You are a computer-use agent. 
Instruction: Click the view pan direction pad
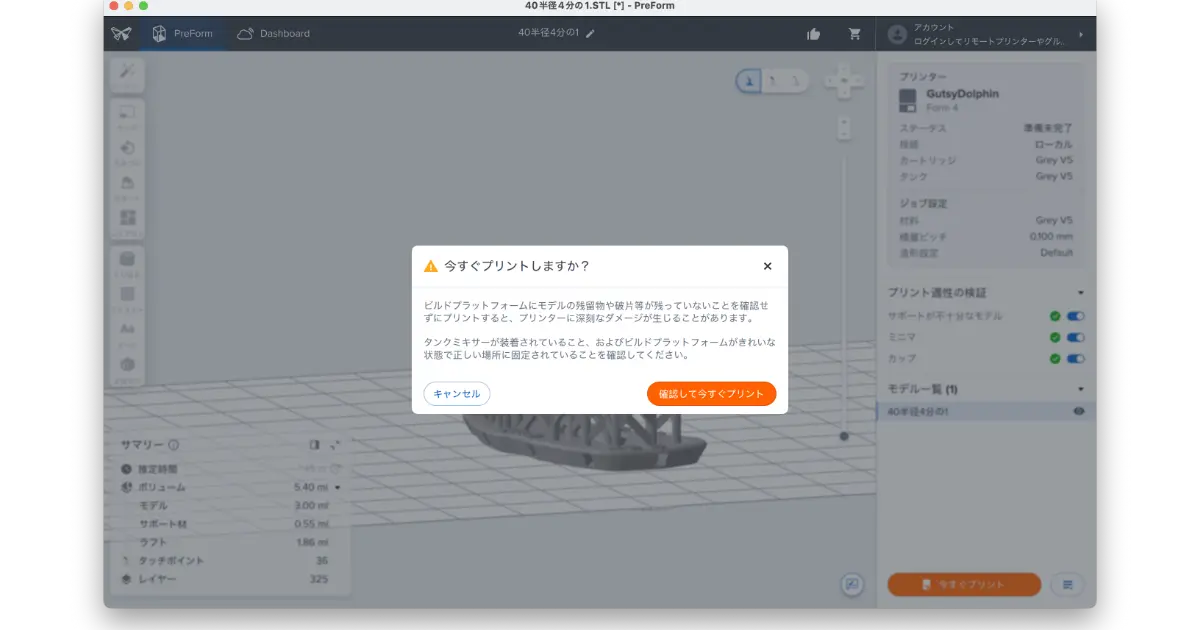[x=844, y=82]
